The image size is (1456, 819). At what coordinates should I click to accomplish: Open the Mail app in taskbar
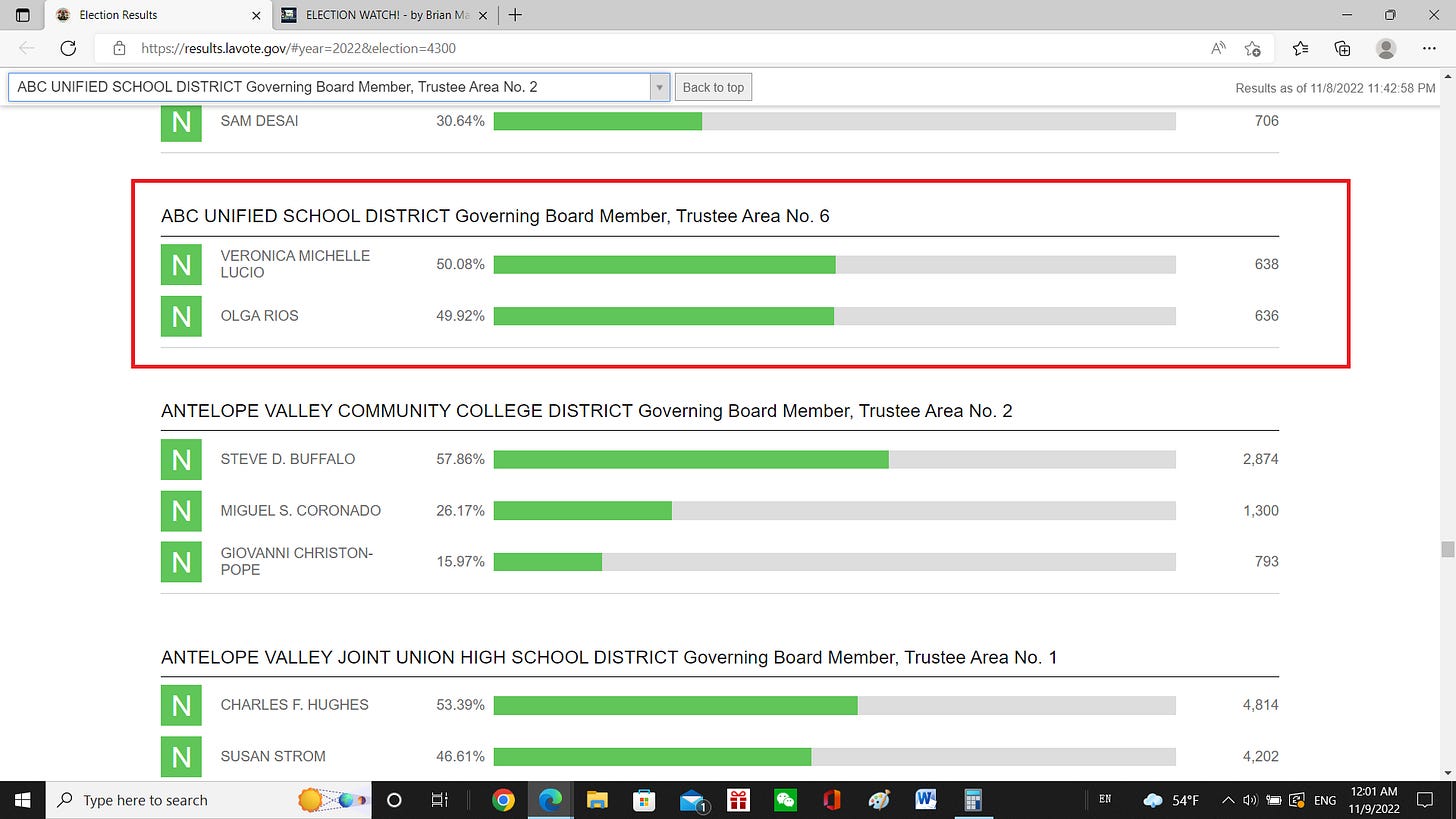(692, 800)
